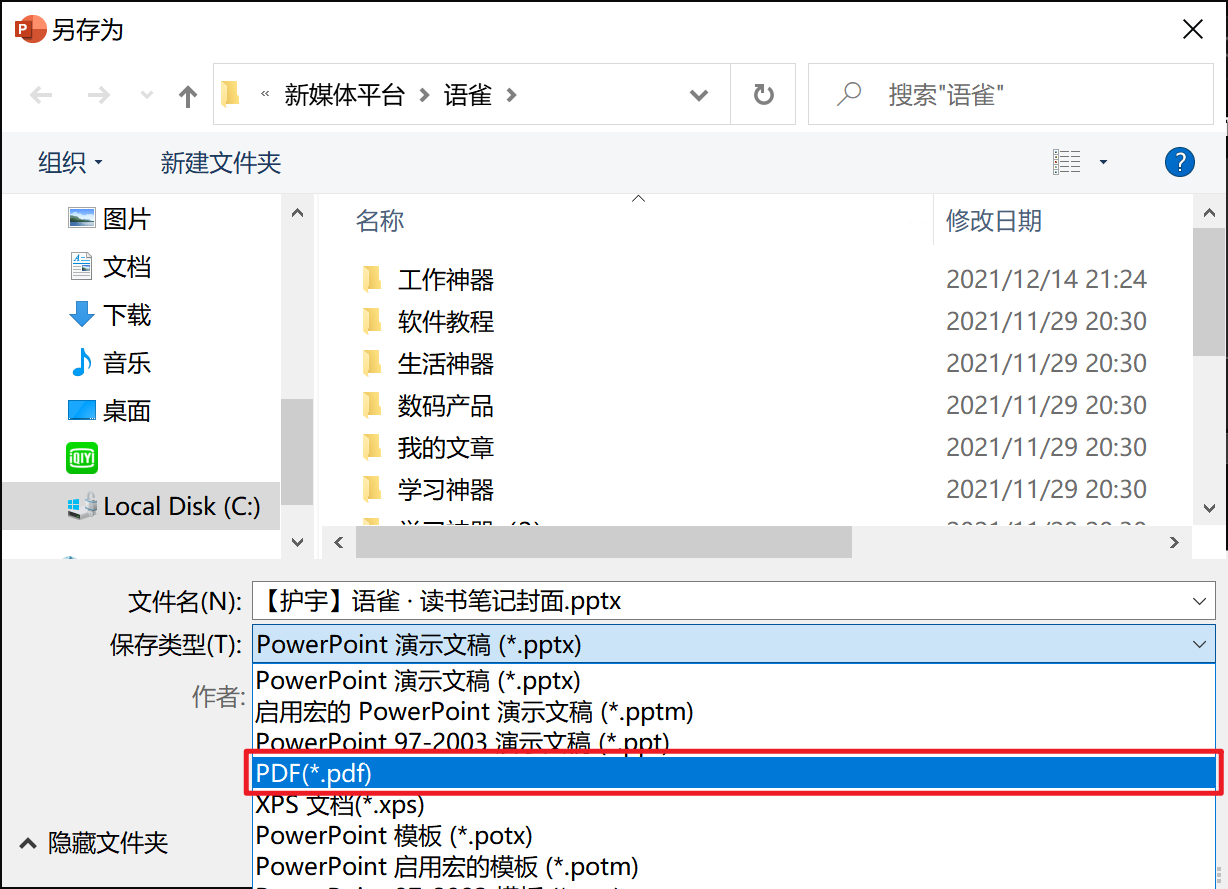Open the Help question mark icon

1180,162
